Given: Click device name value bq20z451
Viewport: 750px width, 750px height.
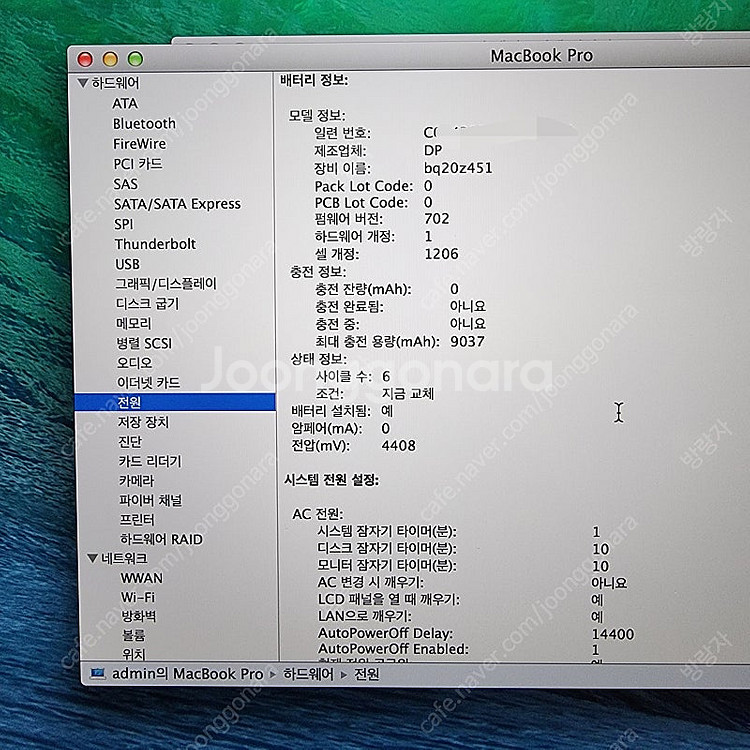Looking at the screenshot, I should point(458,168).
